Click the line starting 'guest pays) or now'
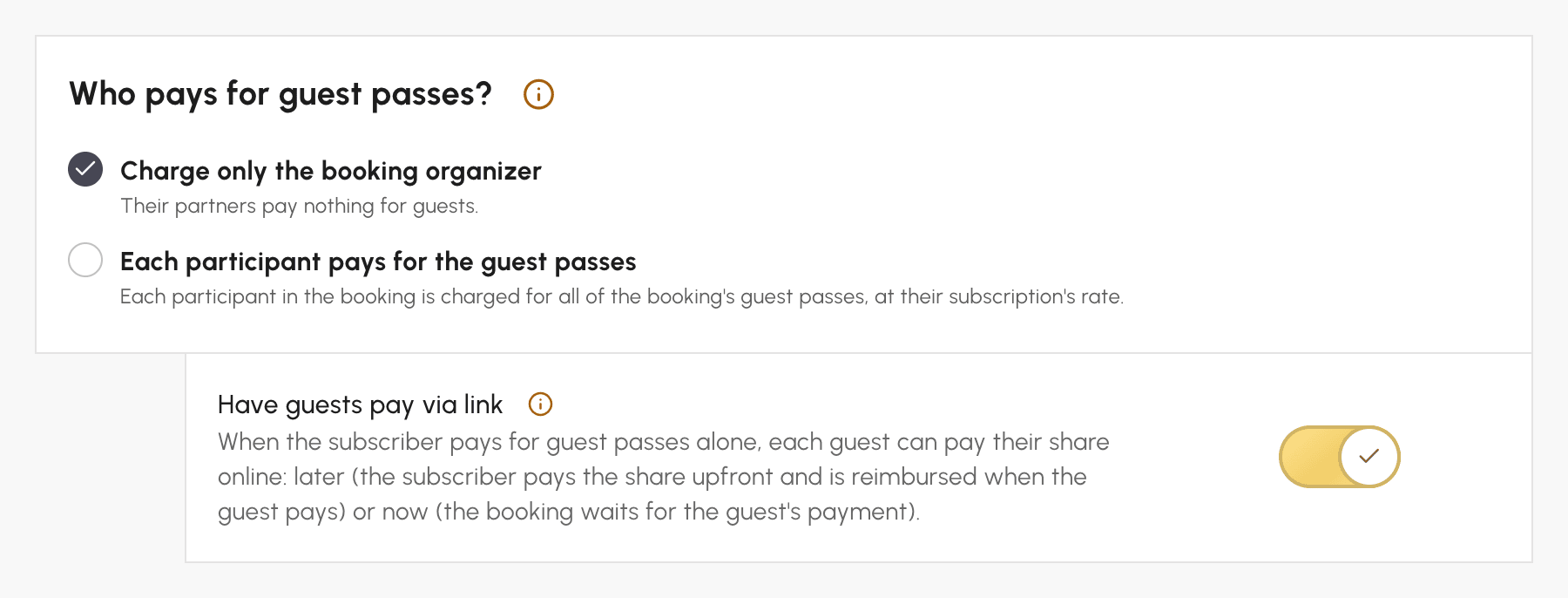This screenshot has height=598, width=1568. [569, 512]
